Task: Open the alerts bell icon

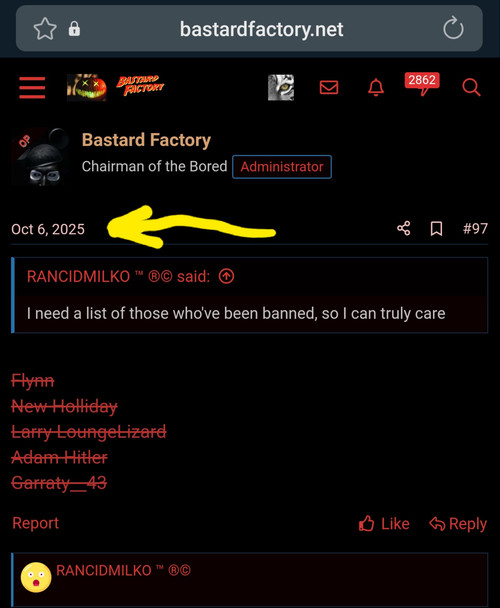Action: pos(375,87)
